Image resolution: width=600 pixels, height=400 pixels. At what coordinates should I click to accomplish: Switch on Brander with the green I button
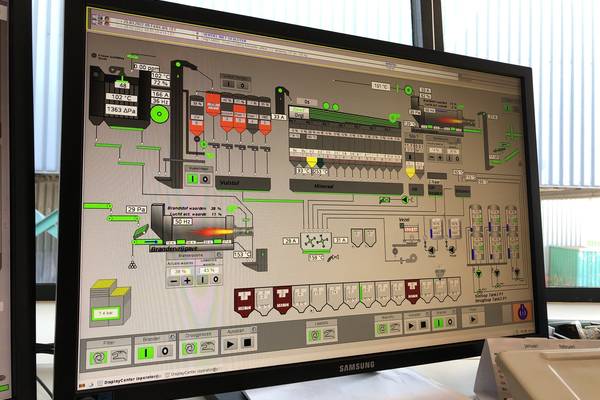click(x=146, y=352)
